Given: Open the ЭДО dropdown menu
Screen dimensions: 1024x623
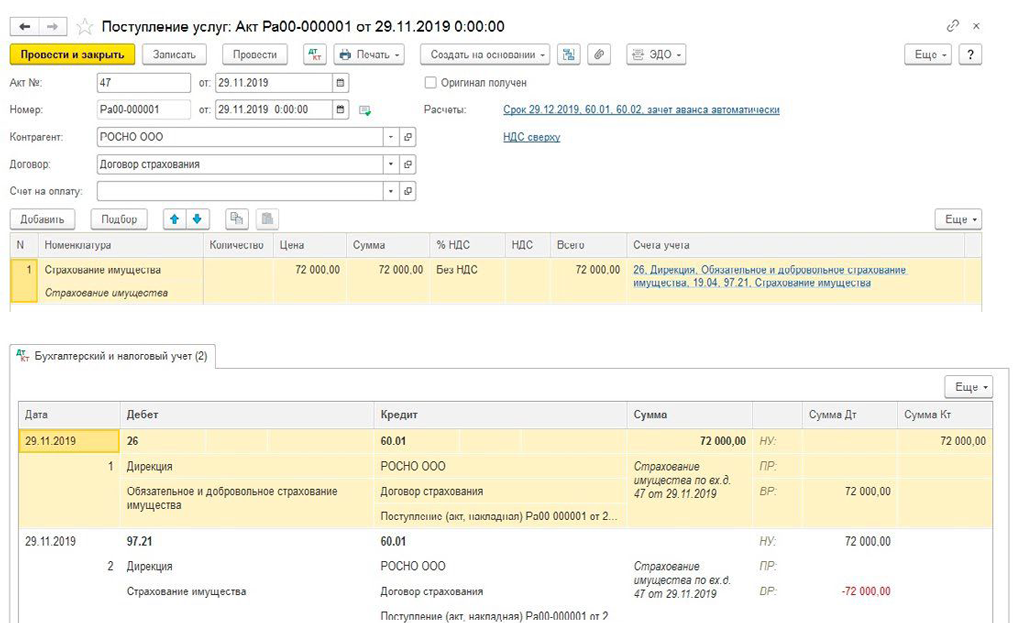Looking at the screenshot, I should [656, 55].
